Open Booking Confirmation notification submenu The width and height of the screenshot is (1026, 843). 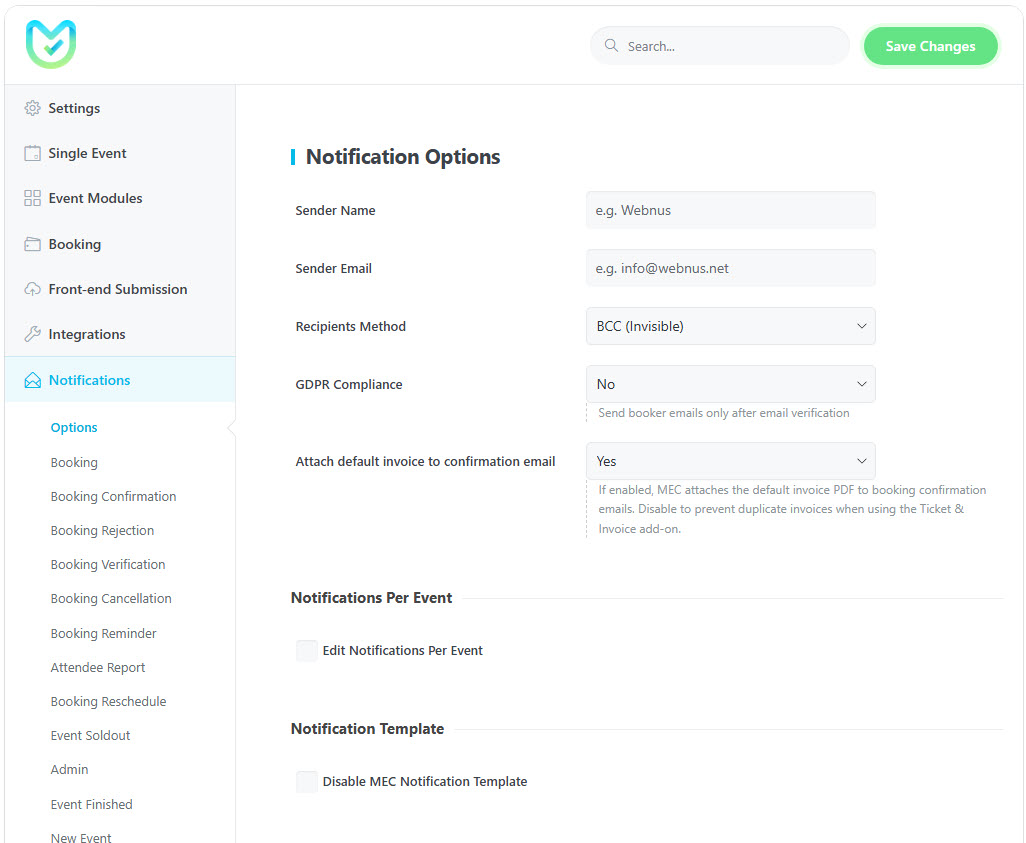click(113, 496)
